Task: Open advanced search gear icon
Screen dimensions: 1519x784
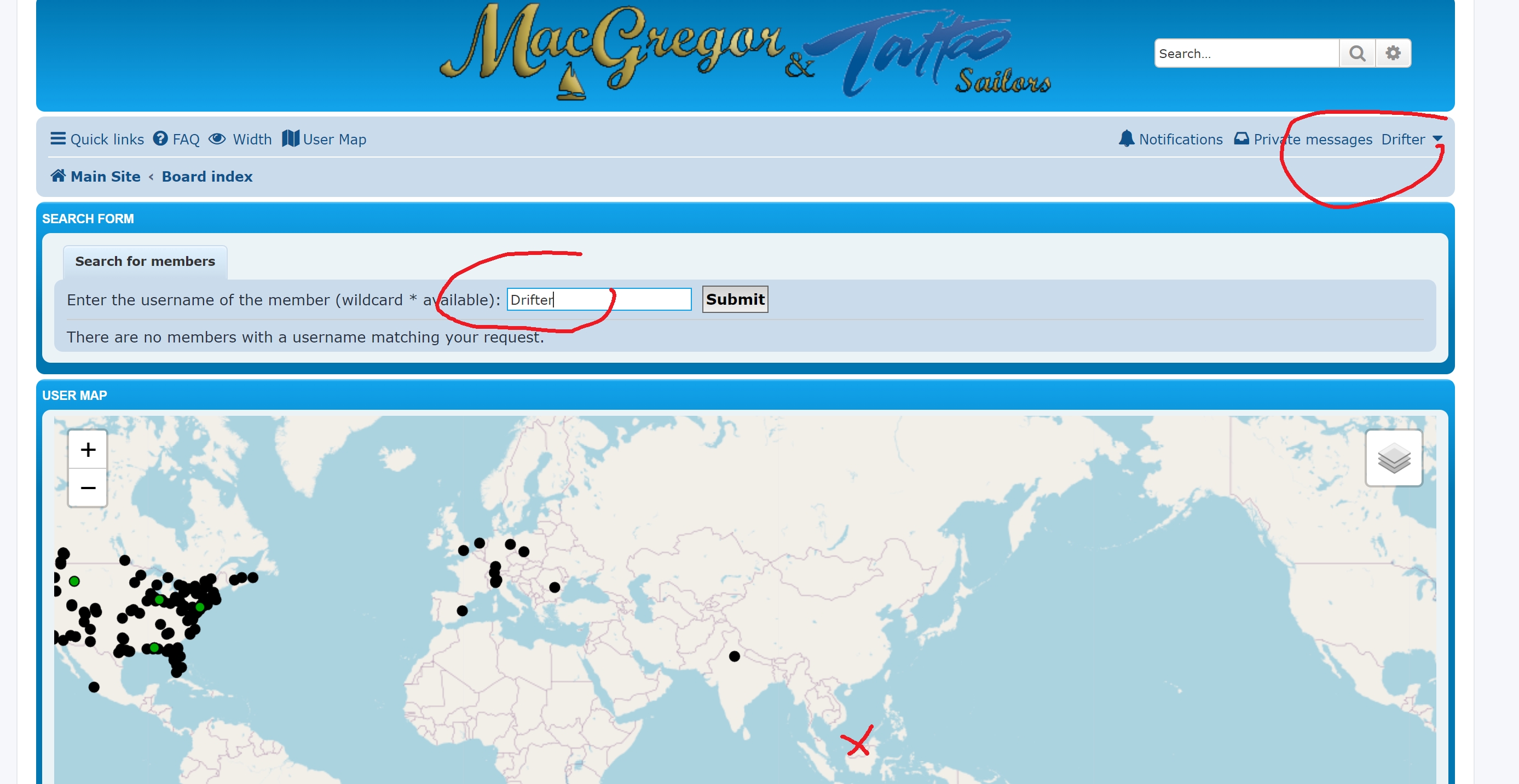Action: tap(1393, 54)
